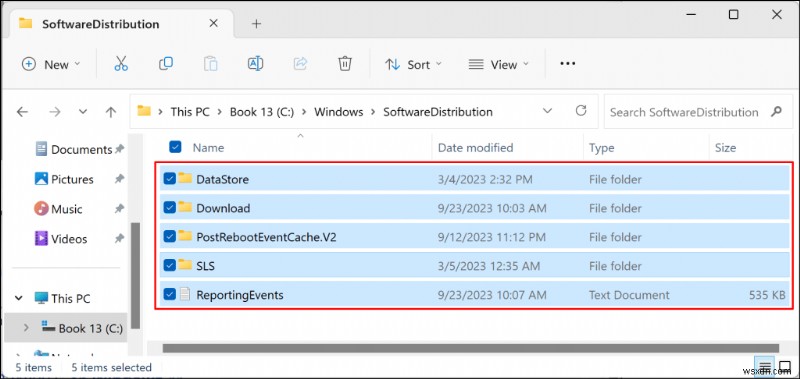Sort by the Size column header

pos(725,147)
